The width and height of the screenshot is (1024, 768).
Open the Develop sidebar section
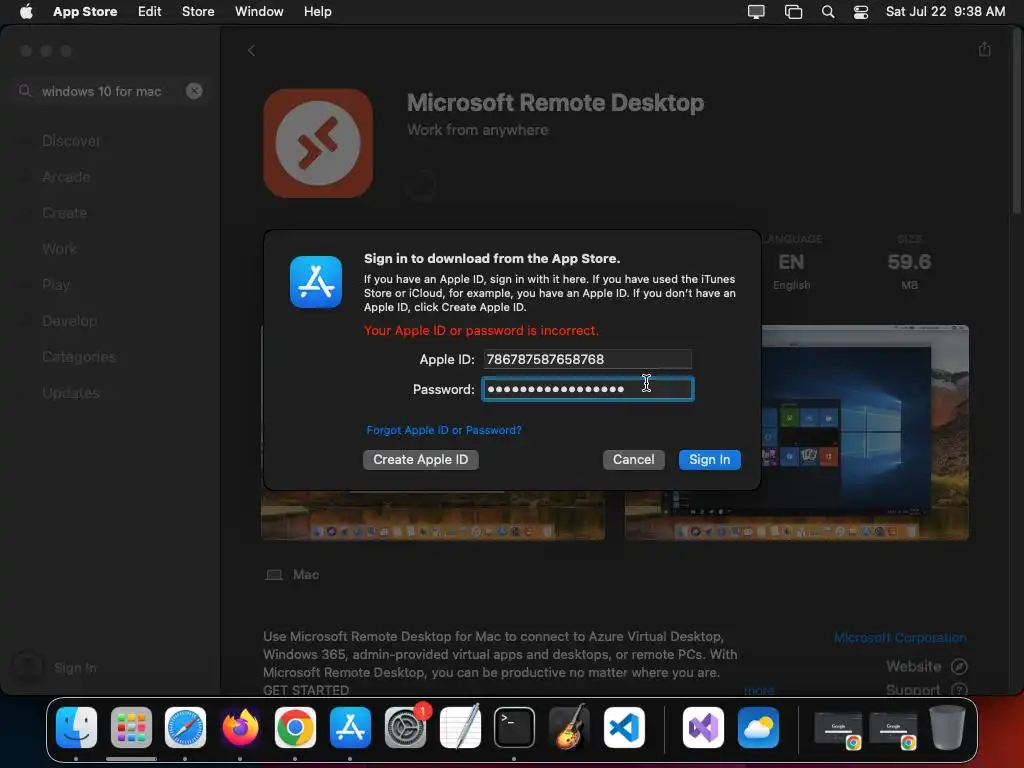tap(69, 321)
